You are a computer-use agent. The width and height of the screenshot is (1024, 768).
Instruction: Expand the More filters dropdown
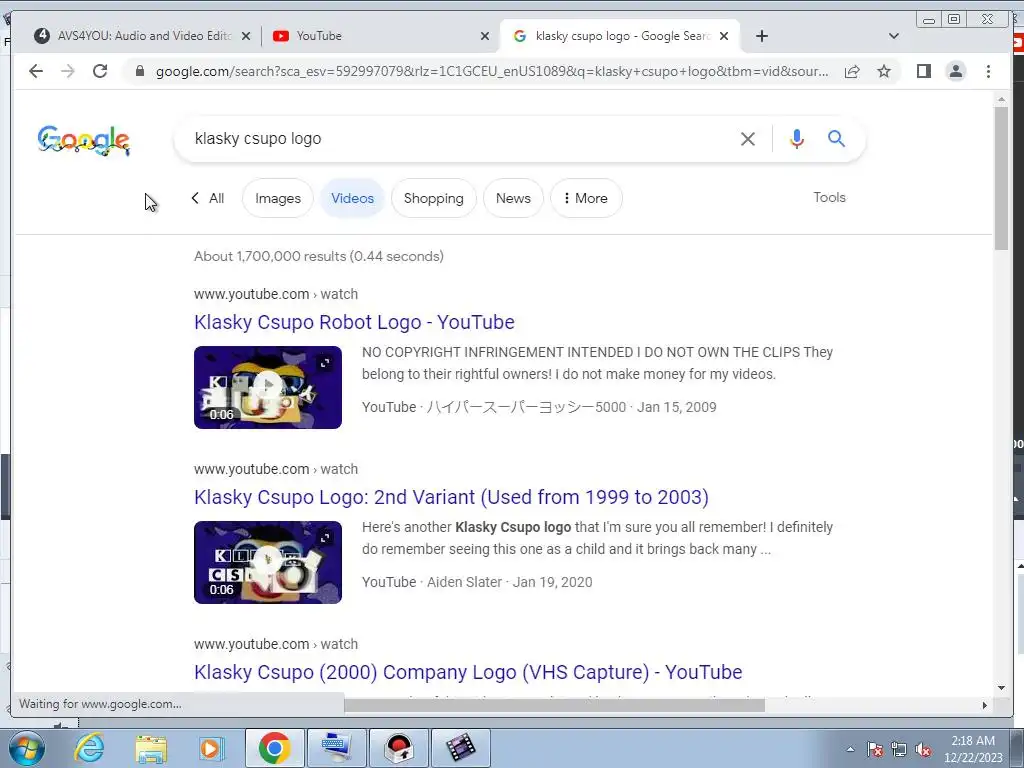[x=586, y=198]
